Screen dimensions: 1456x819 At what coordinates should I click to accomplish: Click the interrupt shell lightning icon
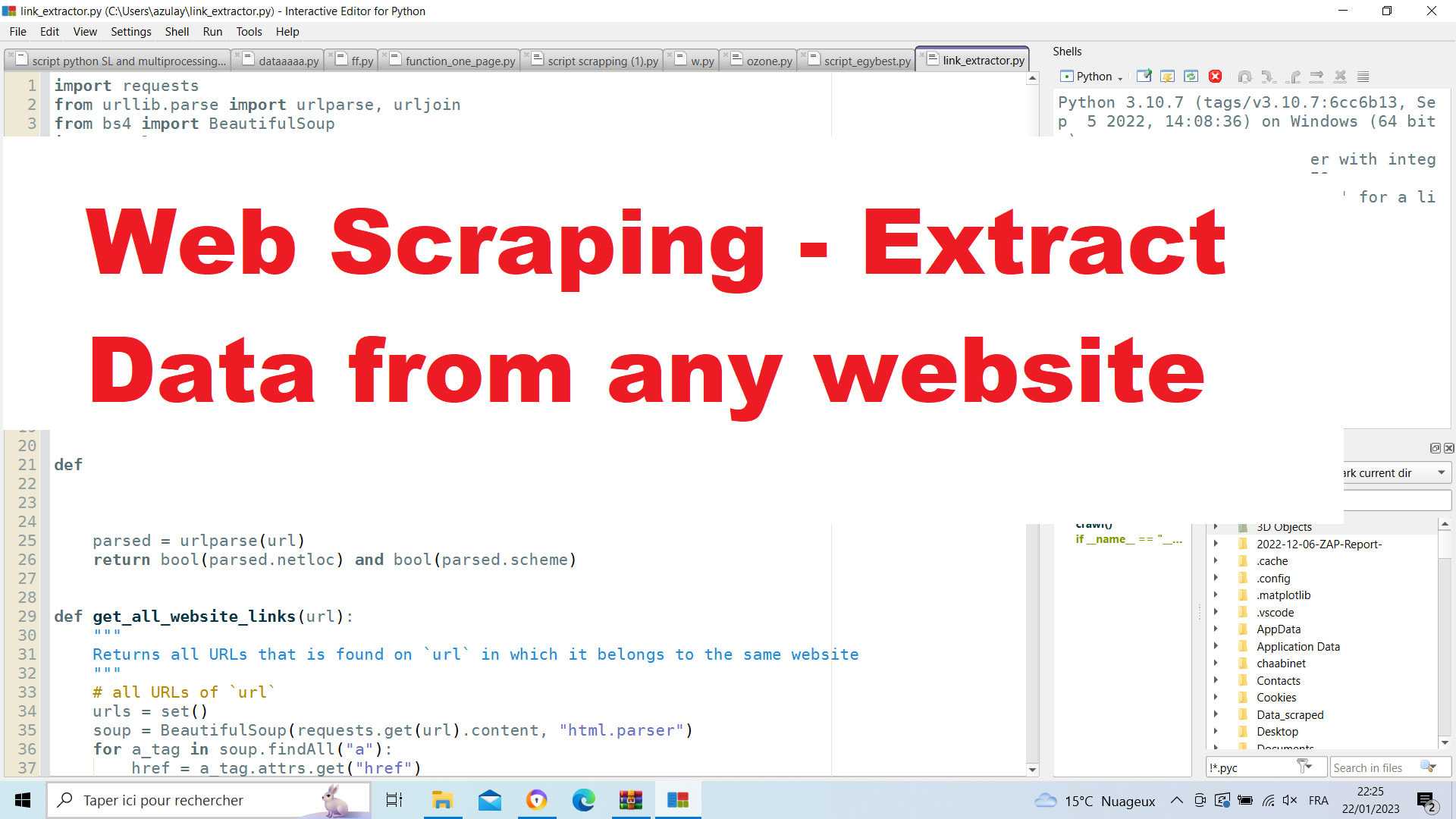tap(1168, 77)
